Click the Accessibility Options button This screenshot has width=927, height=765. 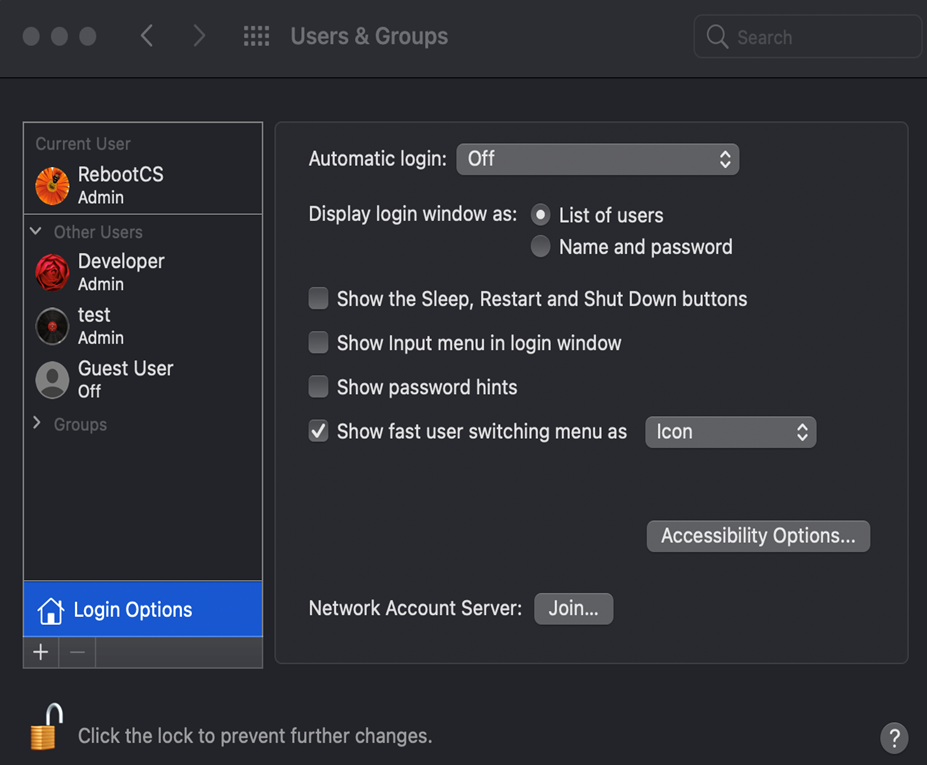[x=758, y=536]
